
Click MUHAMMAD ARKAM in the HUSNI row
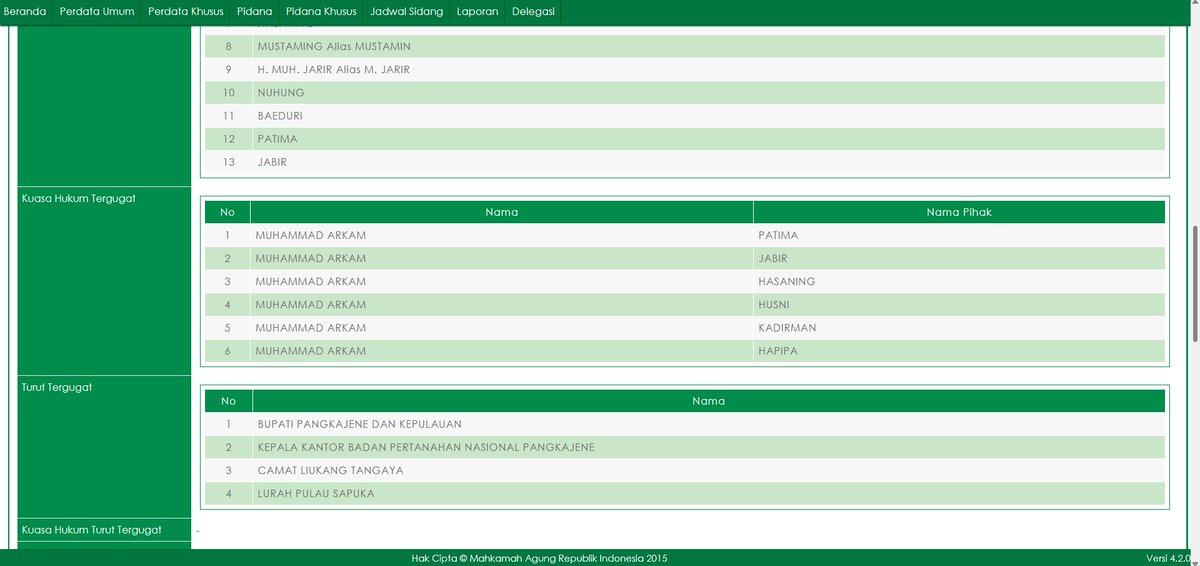[x=311, y=305]
